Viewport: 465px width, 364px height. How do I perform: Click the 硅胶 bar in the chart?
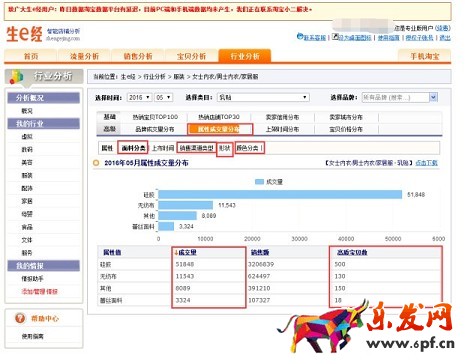(280, 194)
